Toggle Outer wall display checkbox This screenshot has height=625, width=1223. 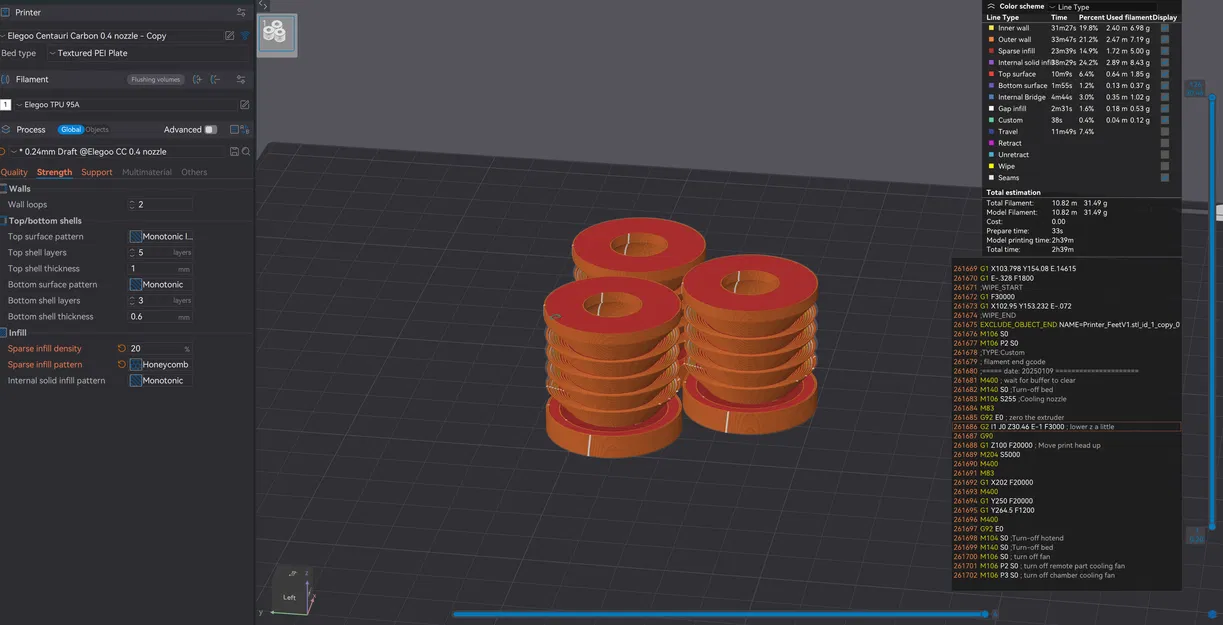coord(1165,39)
